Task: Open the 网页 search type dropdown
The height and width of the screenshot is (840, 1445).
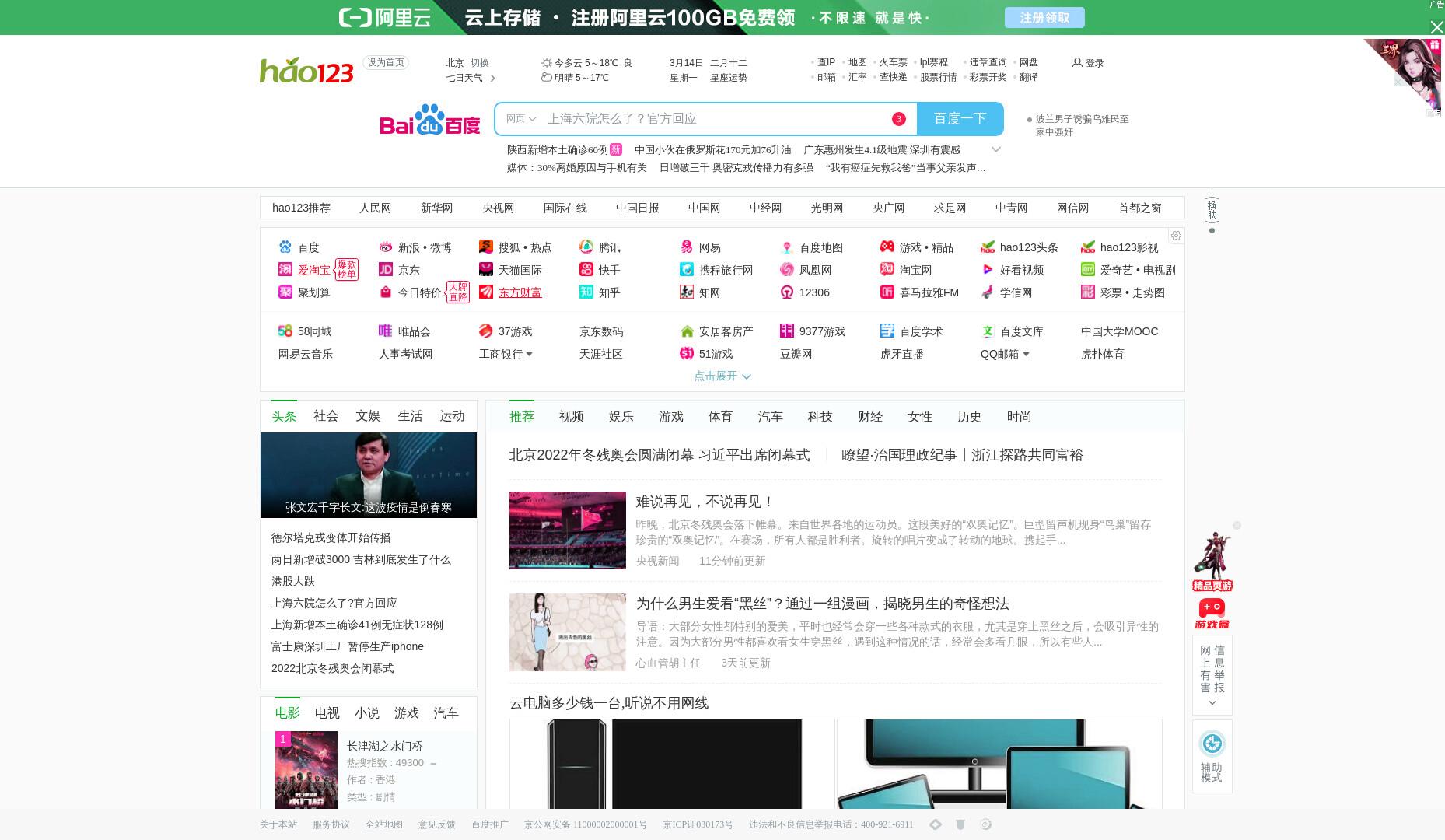Action: 521,119
